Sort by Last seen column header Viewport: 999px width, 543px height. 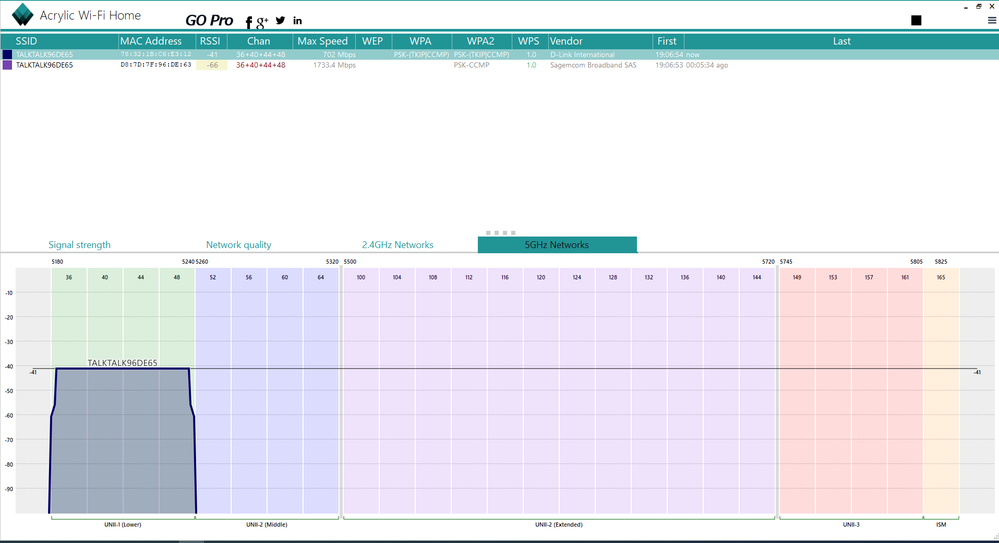point(842,41)
